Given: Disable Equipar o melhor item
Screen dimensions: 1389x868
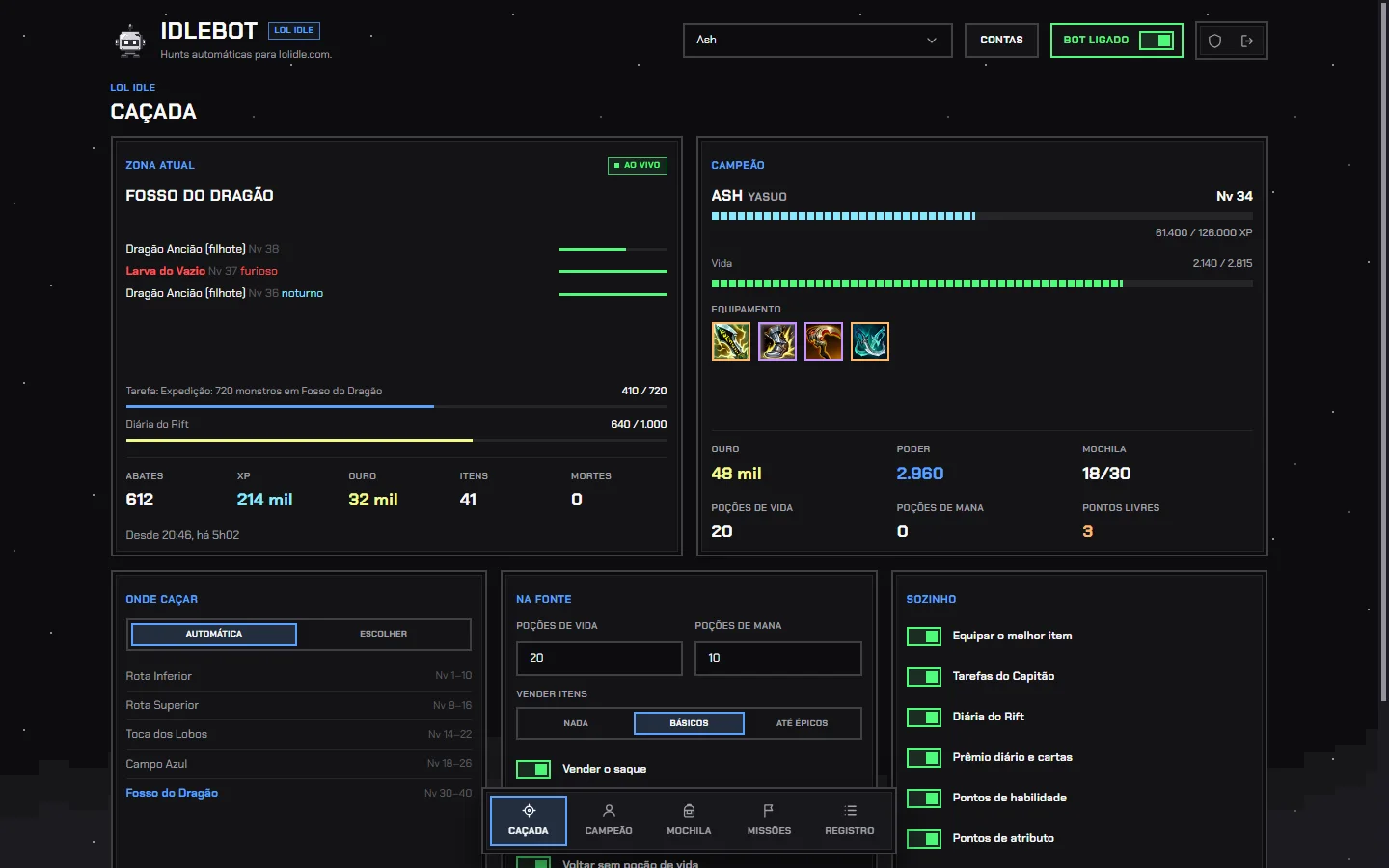Looking at the screenshot, I should [x=924, y=636].
